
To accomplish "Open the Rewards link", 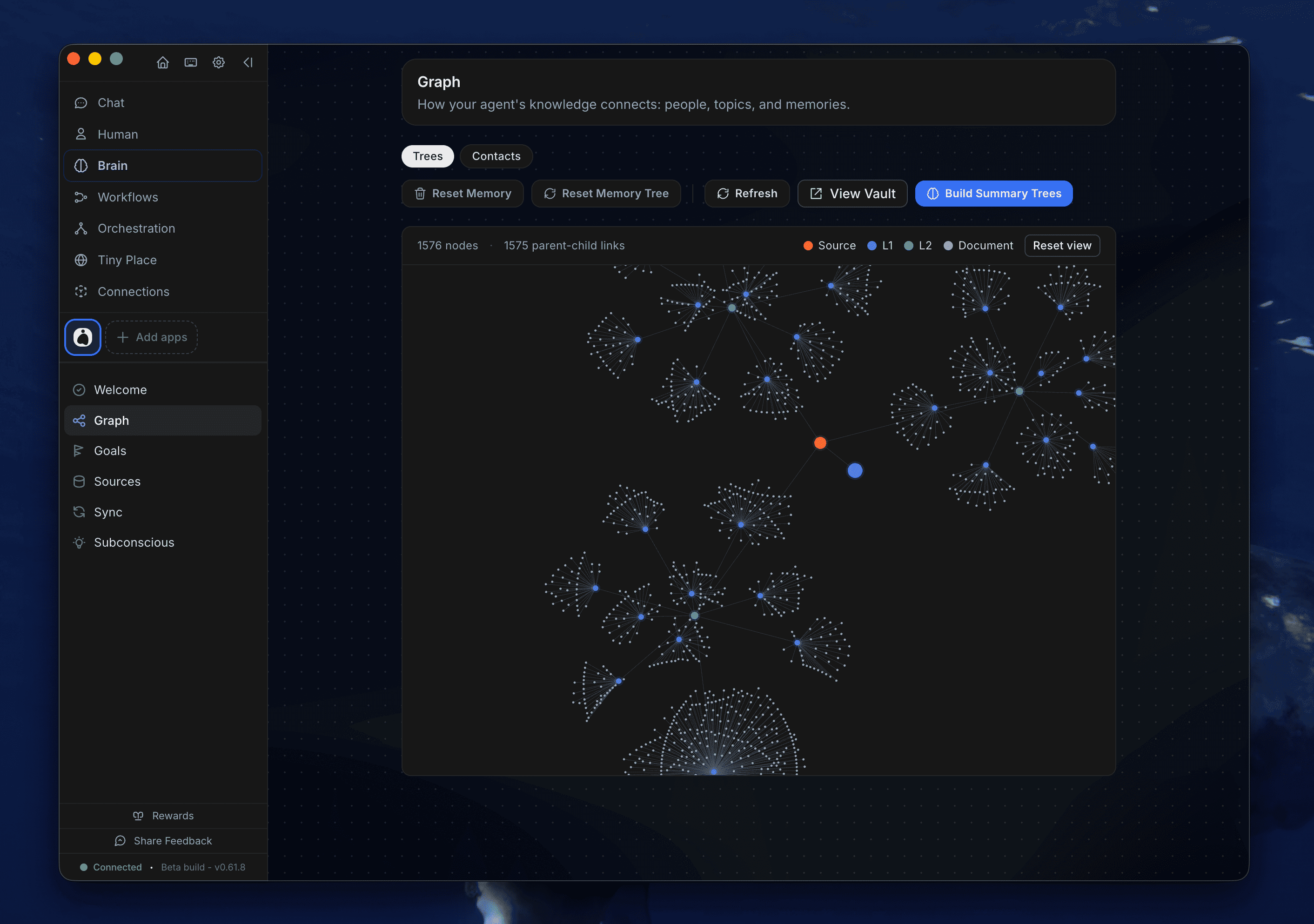I will tap(164, 817).
